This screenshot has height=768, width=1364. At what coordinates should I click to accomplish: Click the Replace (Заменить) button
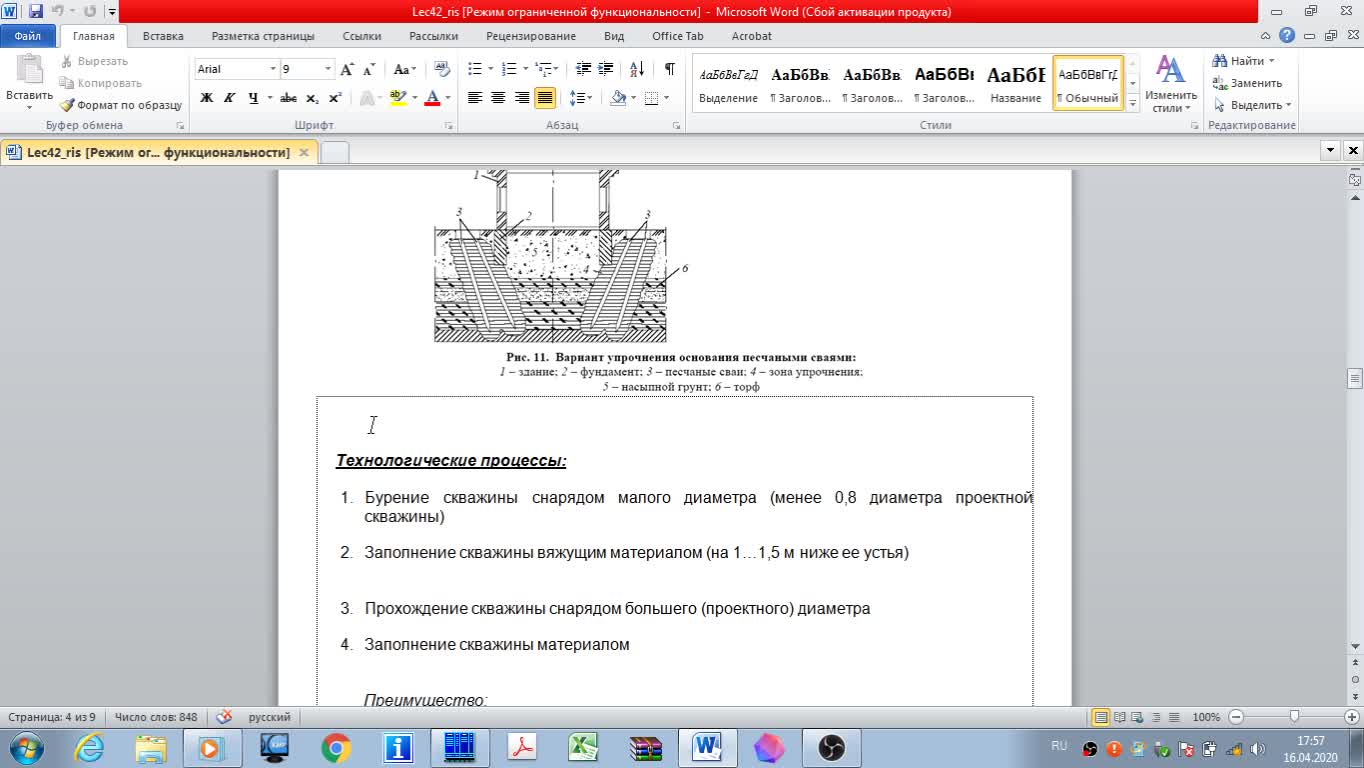(1247, 83)
